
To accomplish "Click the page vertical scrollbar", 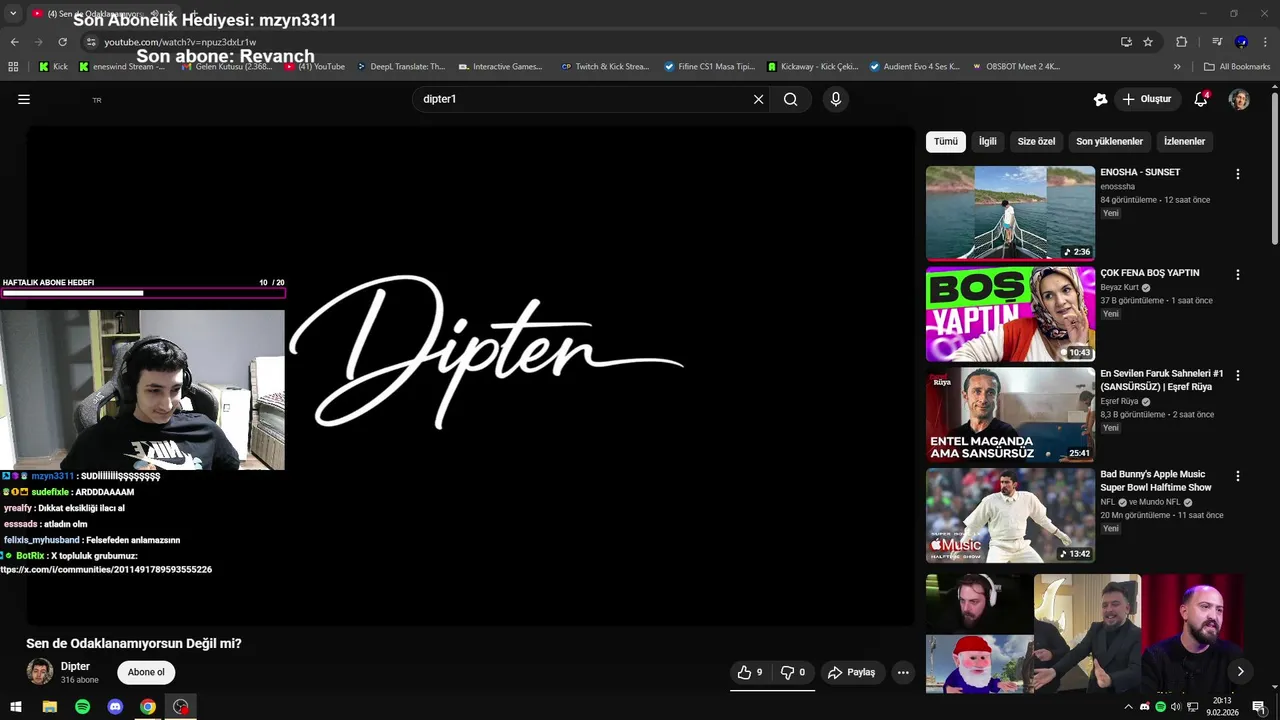I will [x=1274, y=166].
